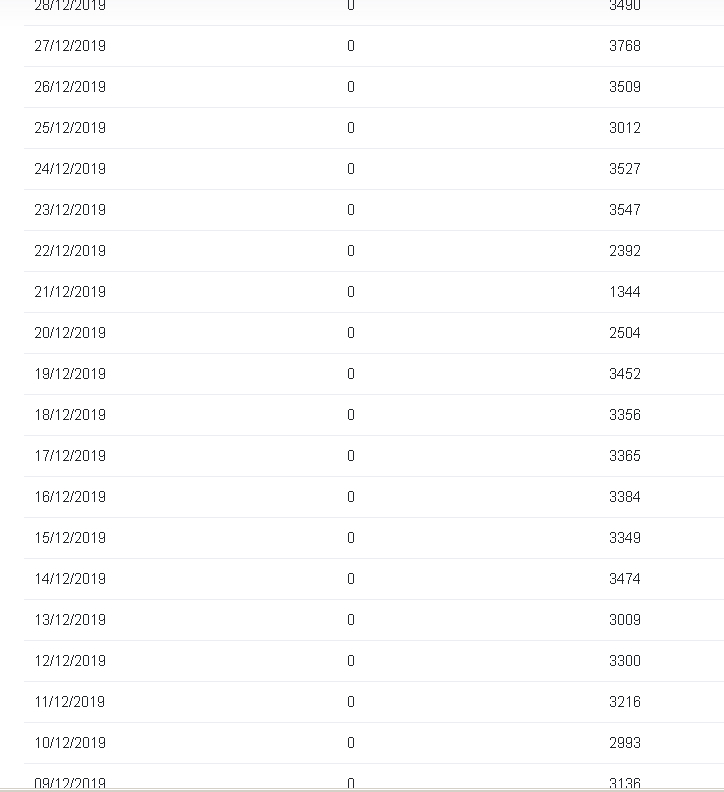Click the value 3365
Image resolution: width=724 pixels, height=792 pixels.
pyautogui.click(x=624, y=456)
